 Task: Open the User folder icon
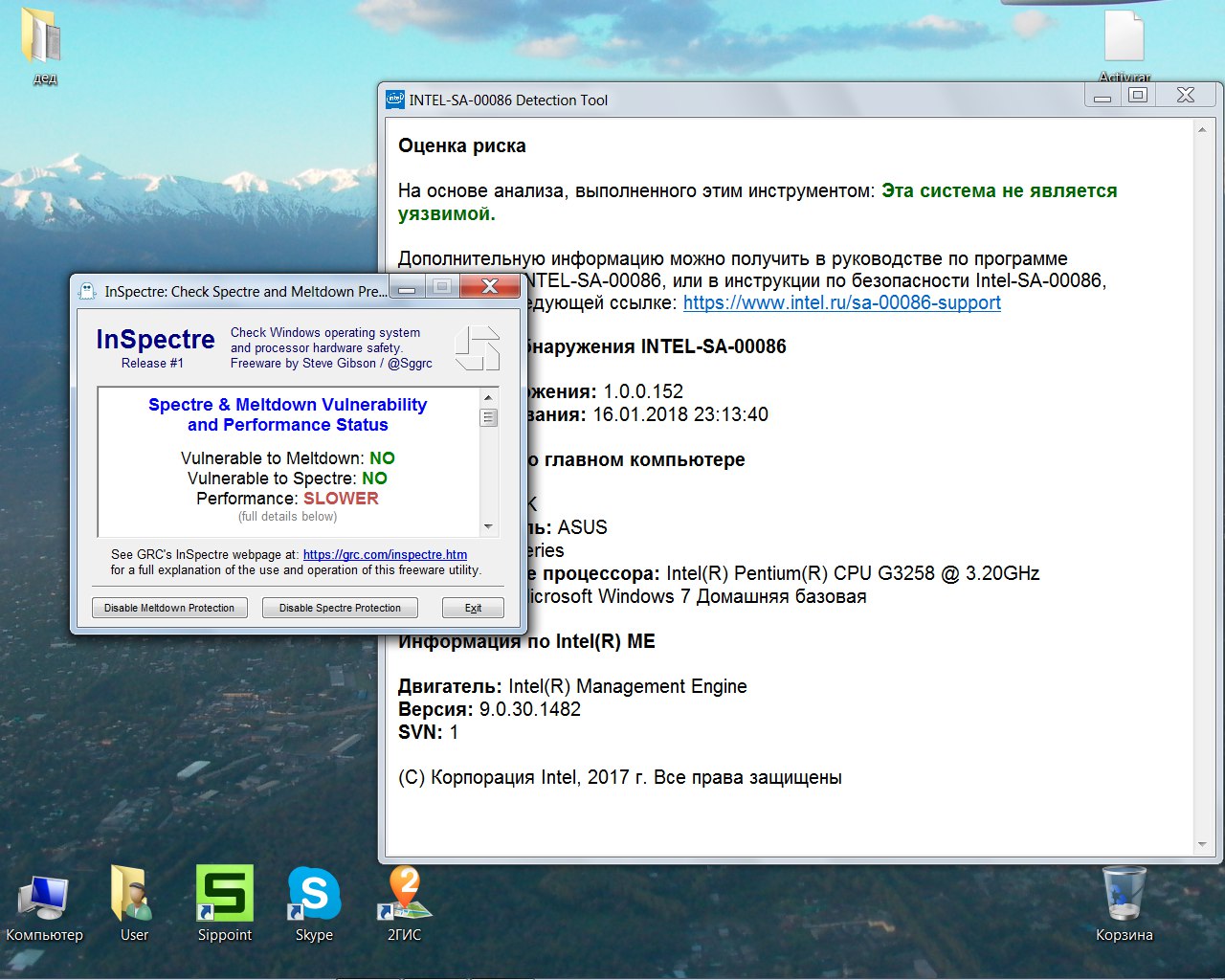click(133, 898)
